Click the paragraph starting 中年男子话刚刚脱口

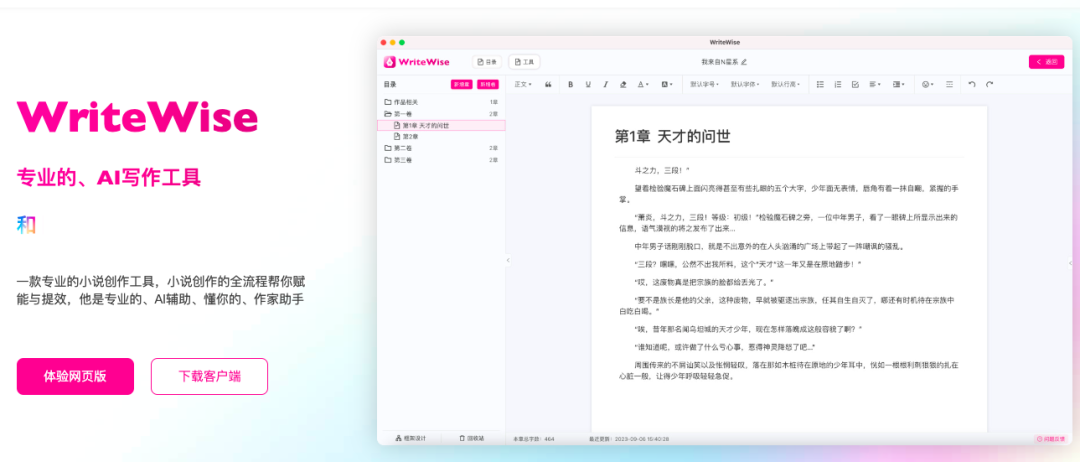pos(768,246)
